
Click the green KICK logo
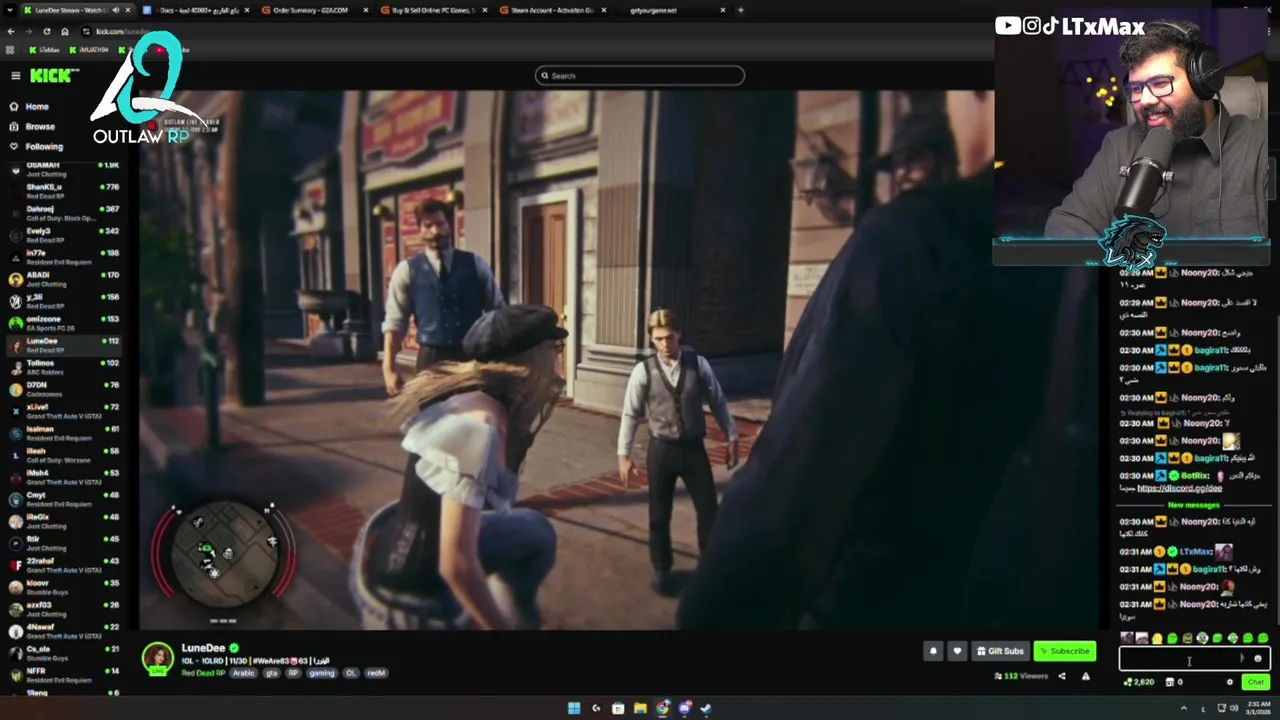coord(50,76)
